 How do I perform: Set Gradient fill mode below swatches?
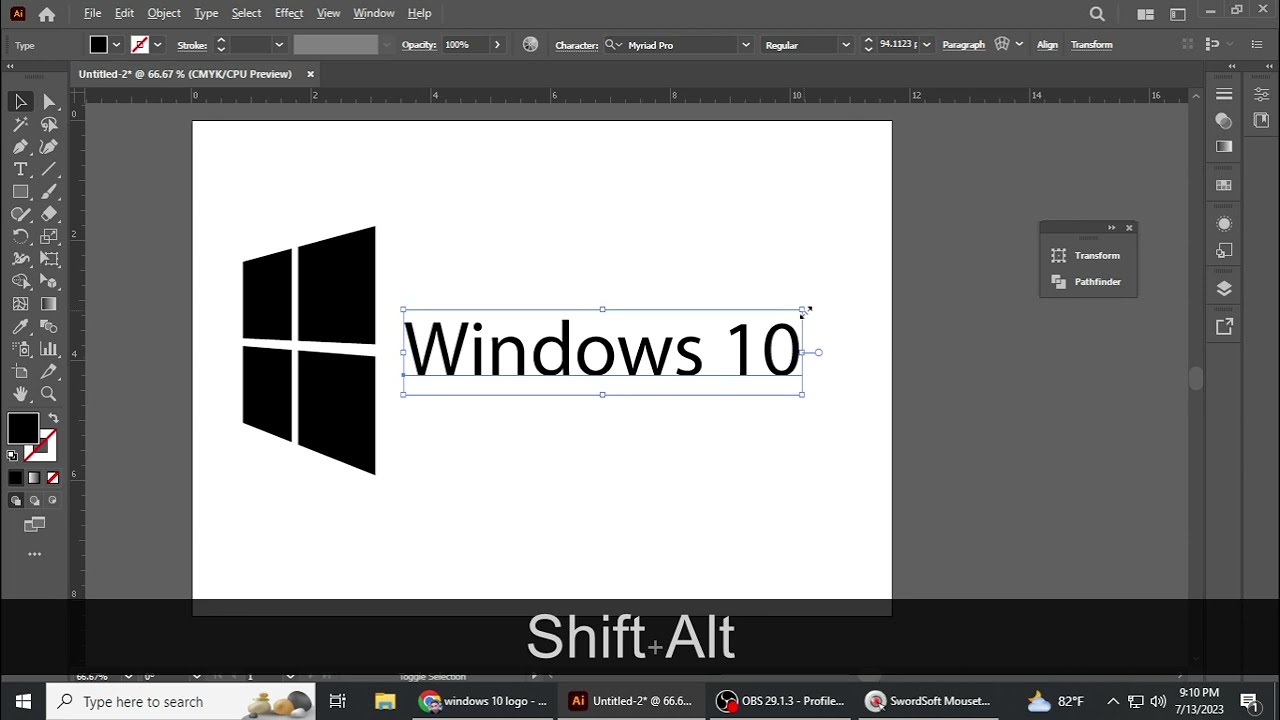[34, 478]
